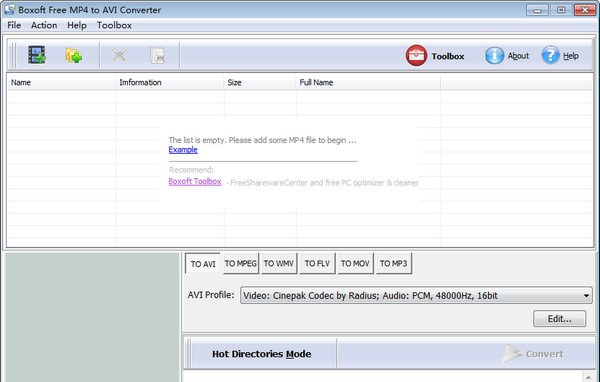
Task: Click the grayed Clear list icon
Action: (157, 56)
